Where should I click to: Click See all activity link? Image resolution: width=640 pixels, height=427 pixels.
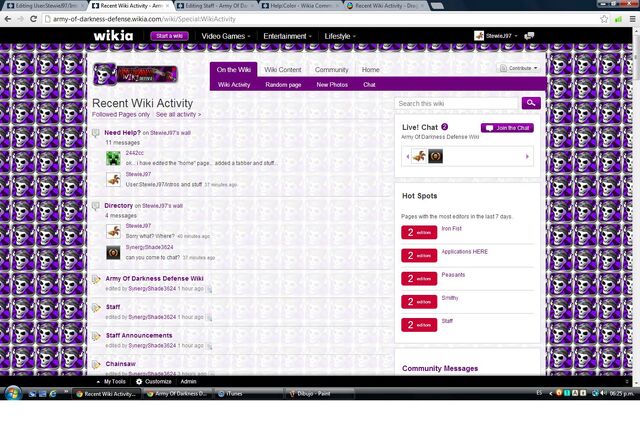pos(178,114)
